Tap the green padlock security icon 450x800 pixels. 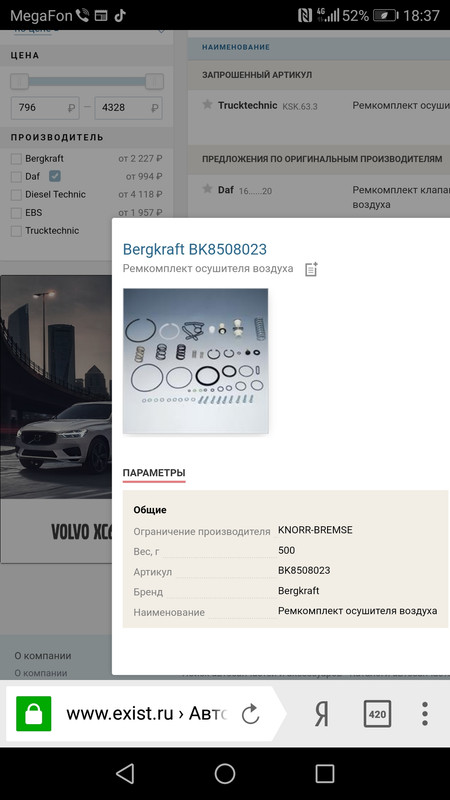coord(34,714)
